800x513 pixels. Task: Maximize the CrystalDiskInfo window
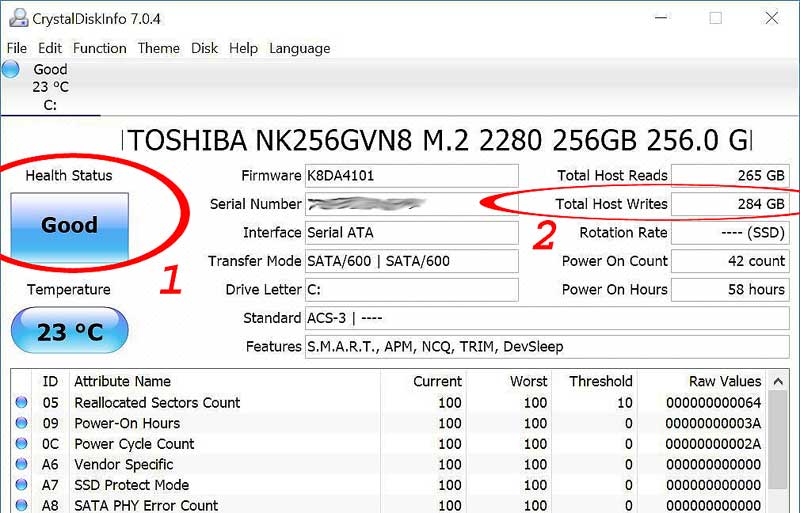click(x=716, y=18)
